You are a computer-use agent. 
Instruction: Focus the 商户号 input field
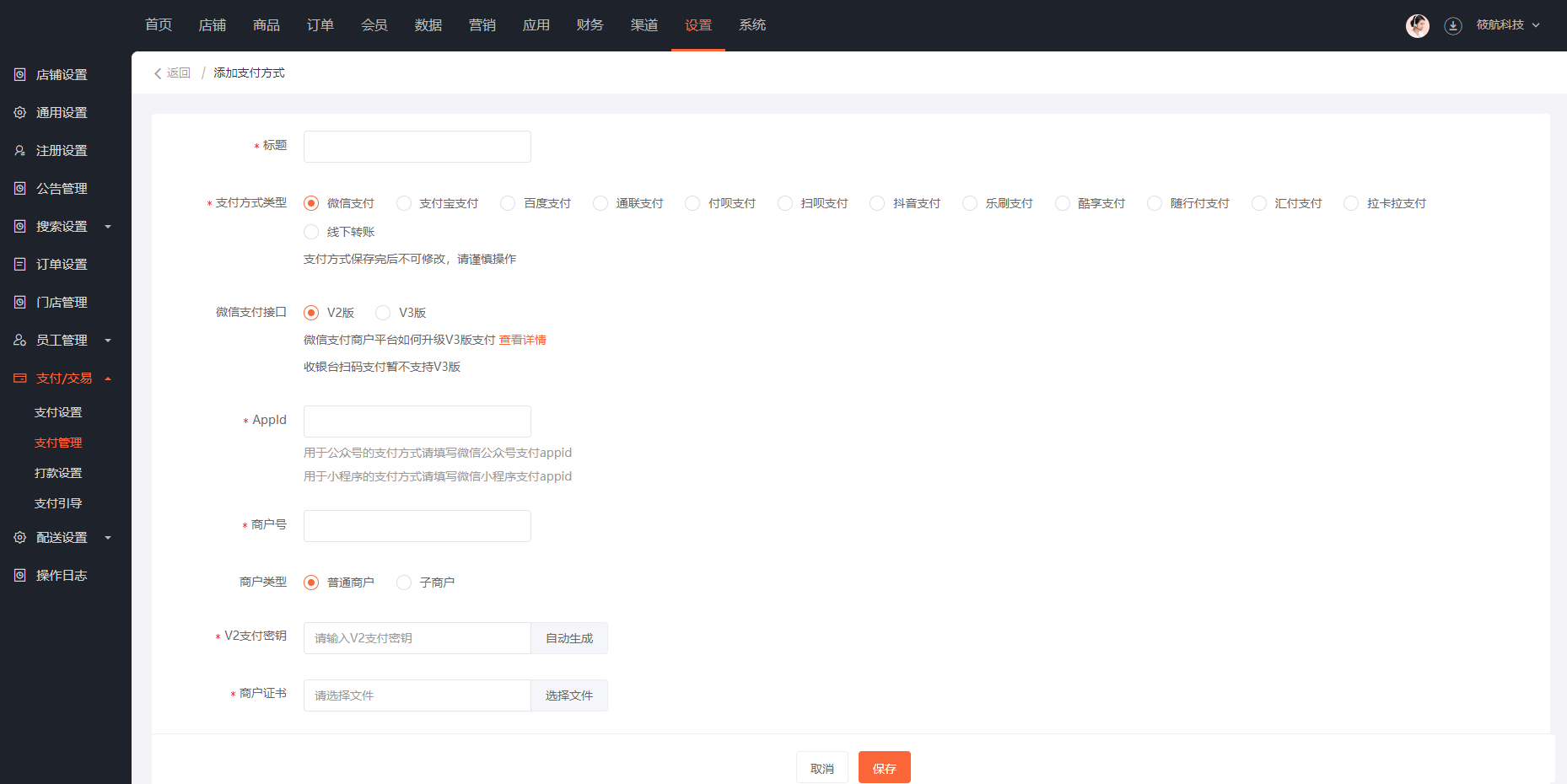[417, 526]
